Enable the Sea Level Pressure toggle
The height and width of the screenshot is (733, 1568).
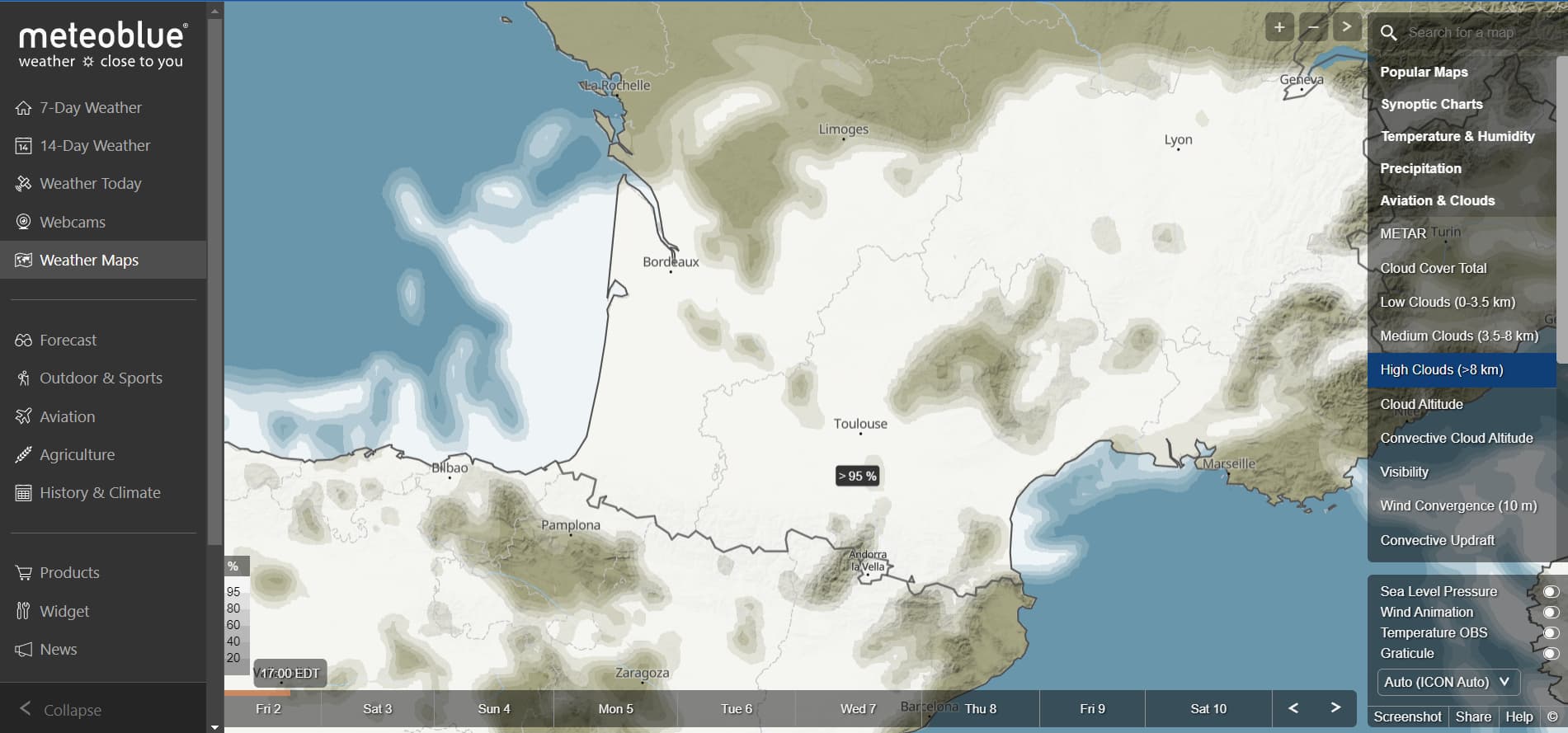click(x=1551, y=591)
